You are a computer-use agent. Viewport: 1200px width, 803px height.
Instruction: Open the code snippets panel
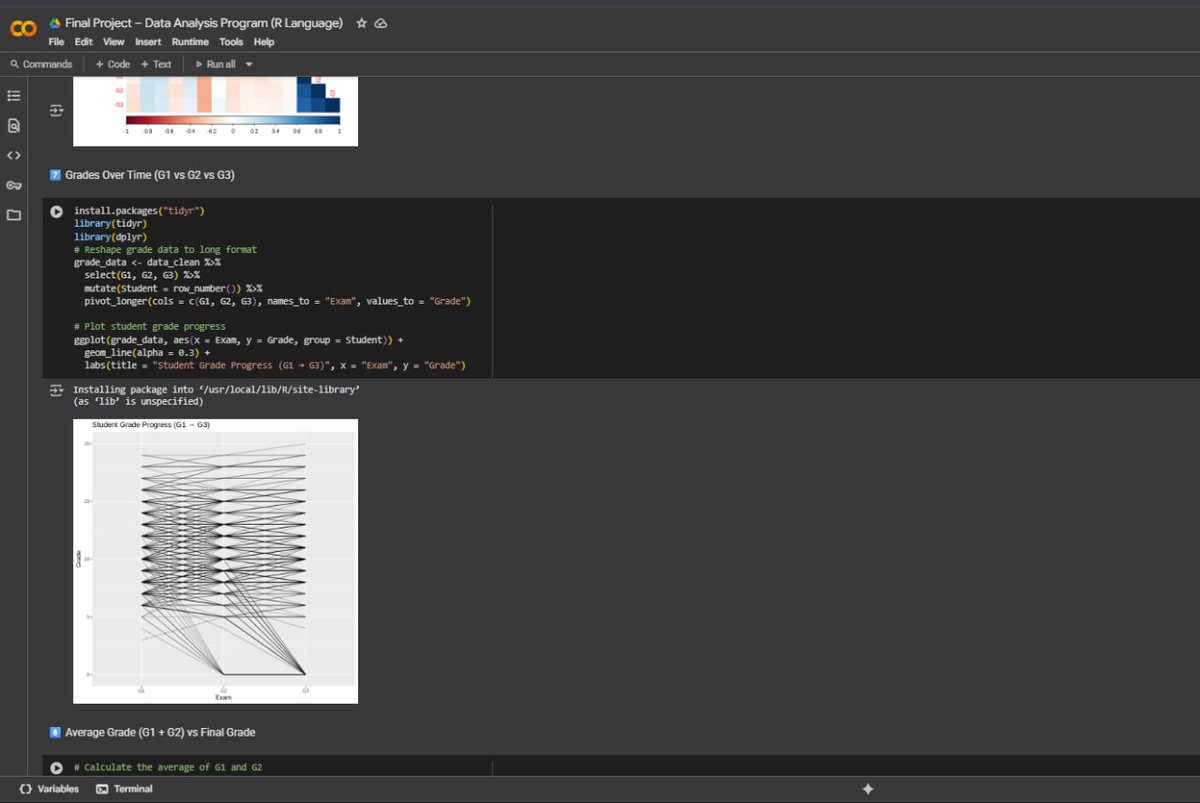(13, 155)
